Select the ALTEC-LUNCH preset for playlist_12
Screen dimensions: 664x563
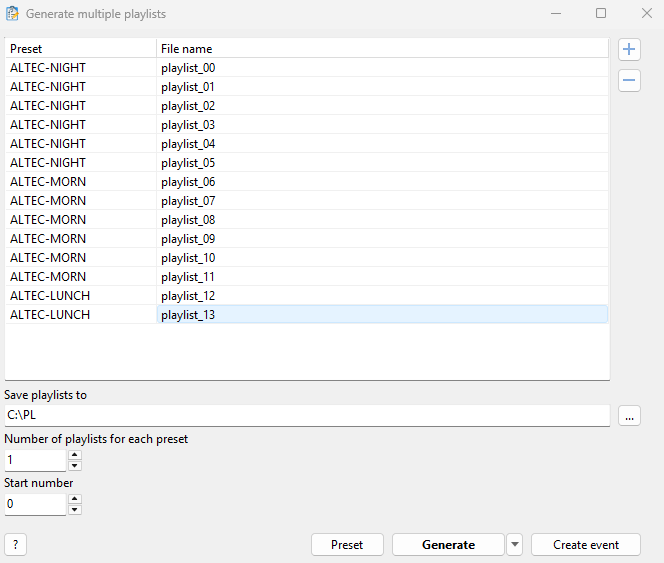click(50, 296)
